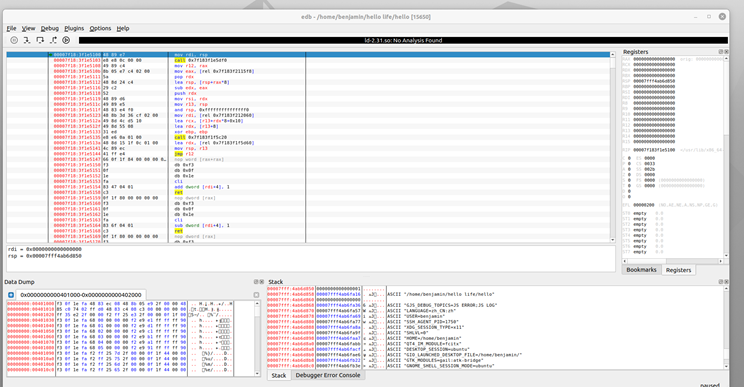744x387 pixels.
Task: Click the RIP register value 00007f183f1e5100
Action: pyautogui.click(x=654, y=150)
